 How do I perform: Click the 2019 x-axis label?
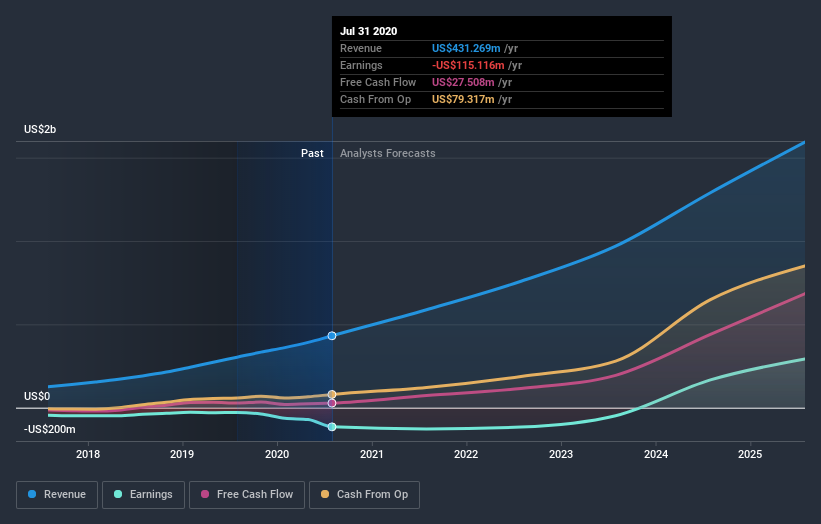coord(182,454)
